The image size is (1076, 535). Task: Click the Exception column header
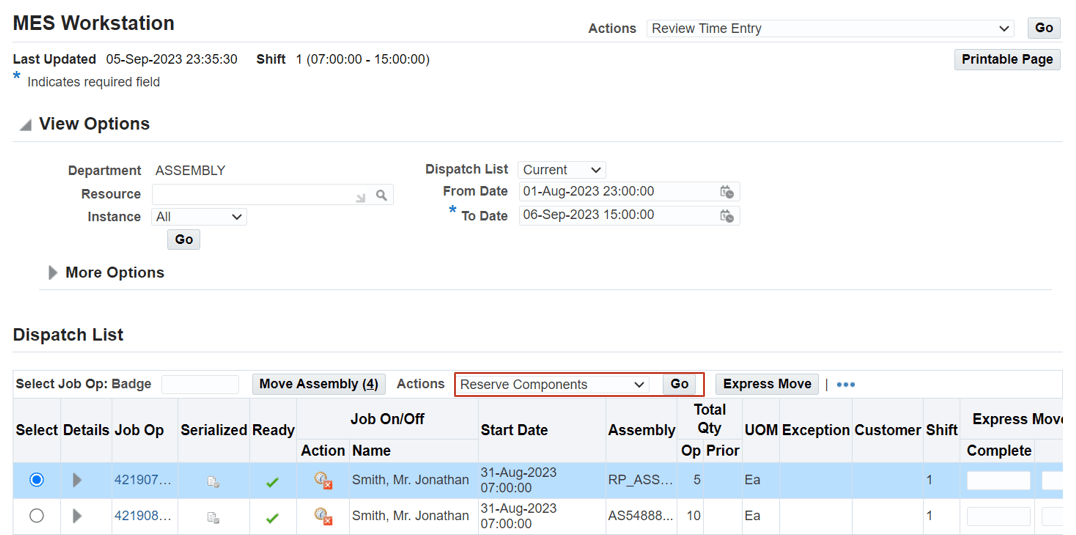816,430
